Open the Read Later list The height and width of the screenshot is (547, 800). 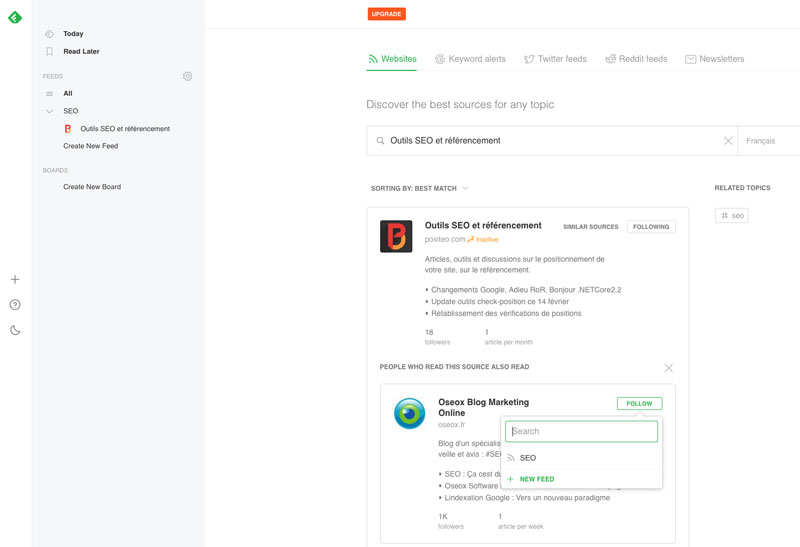[x=81, y=52]
